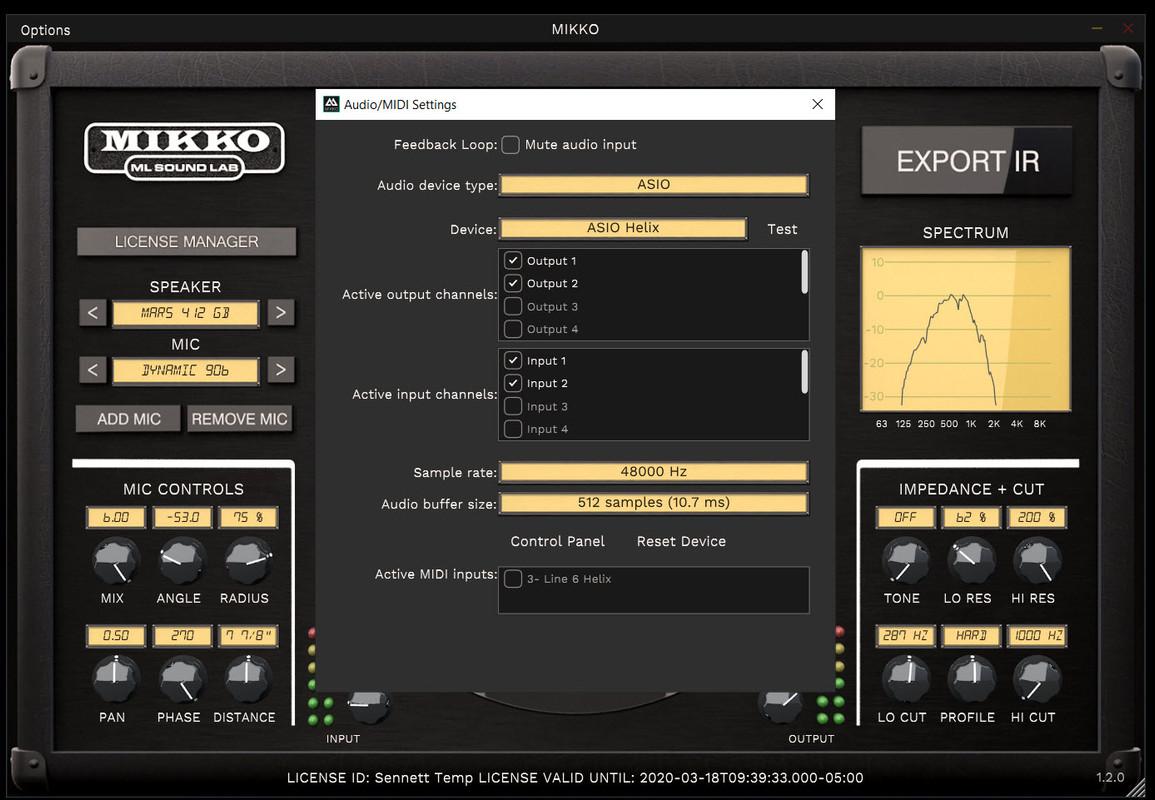Click the LO CUT value field 287 HZ
This screenshot has height=800, width=1155.
click(905, 635)
